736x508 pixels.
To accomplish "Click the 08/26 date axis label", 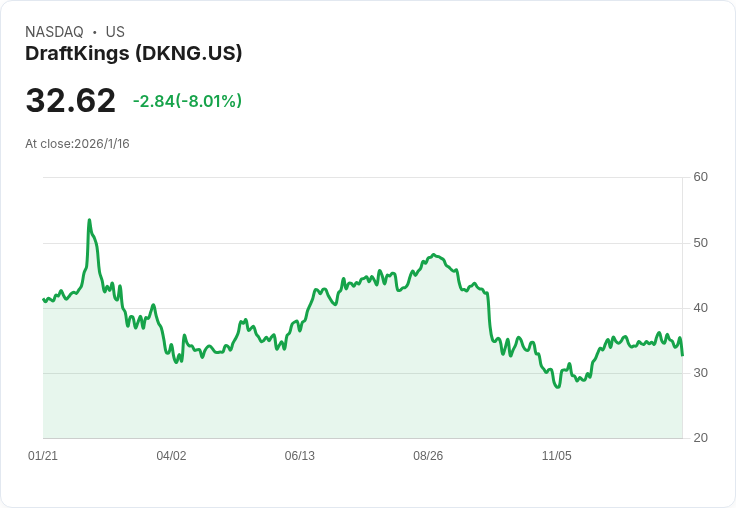I will coord(428,456).
